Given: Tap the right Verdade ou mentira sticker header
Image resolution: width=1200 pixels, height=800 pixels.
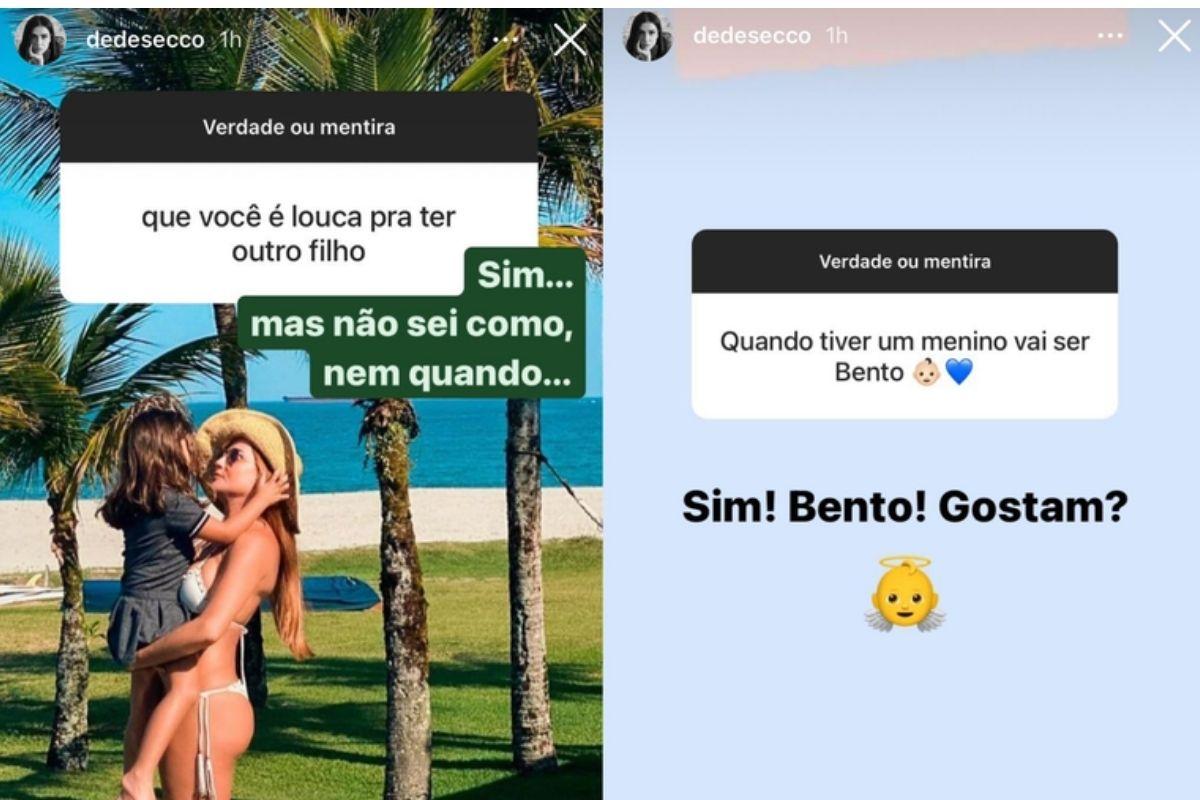Looking at the screenshot, I should click(x=905, y=262).
